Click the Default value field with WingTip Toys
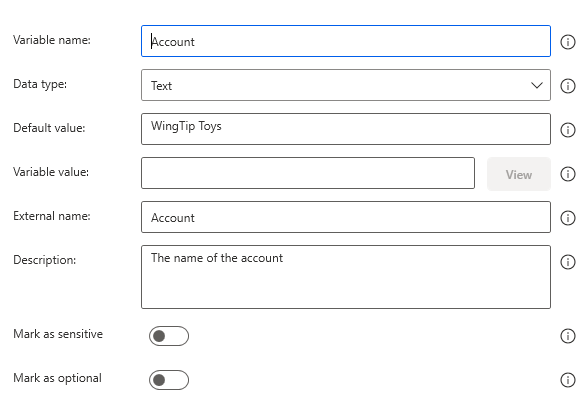The image size is (588, 409). [x=346, y=129]
